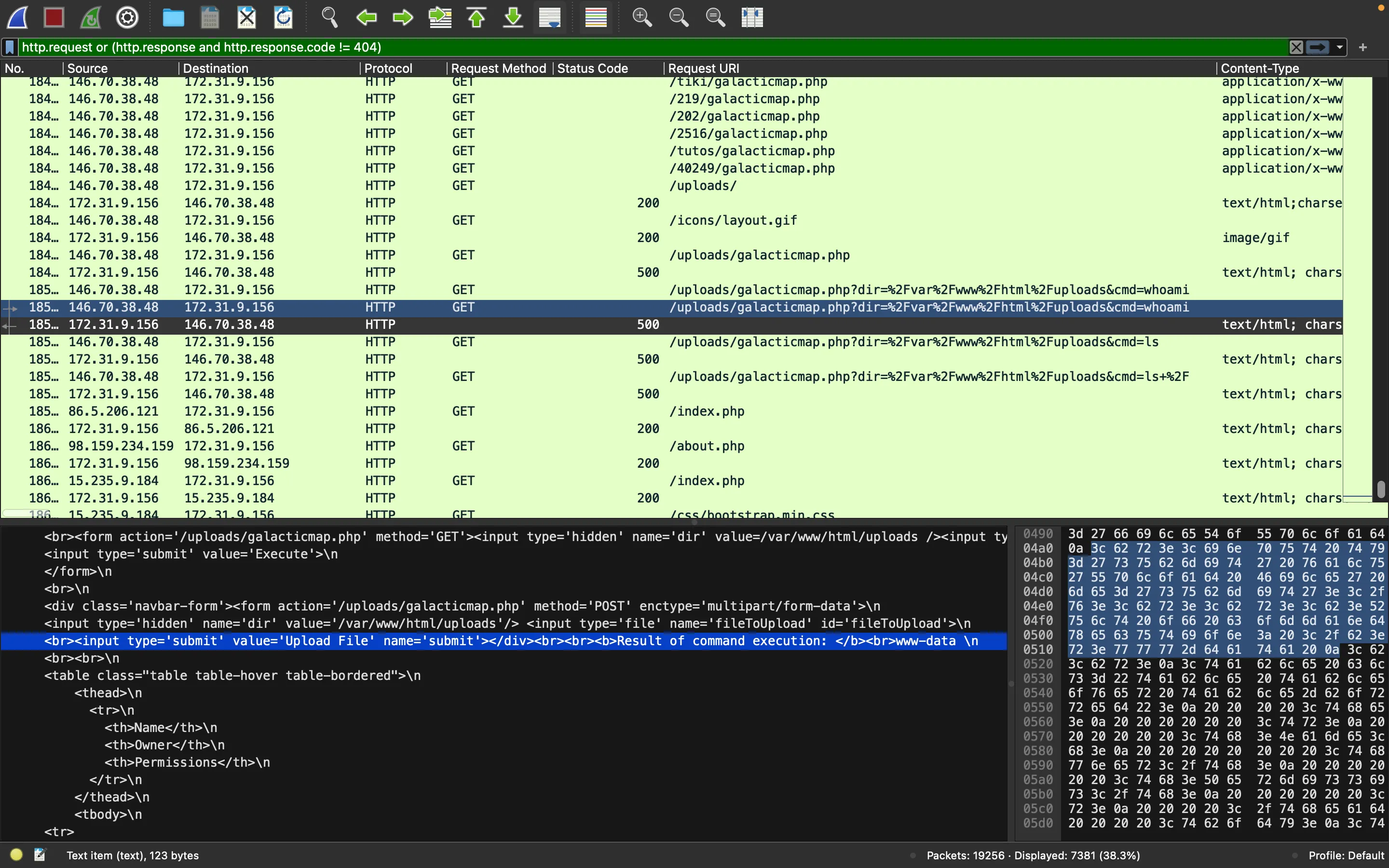This screenshot has width=1389, height=868.
Task: Clear the display filter with the X button
Action: pyautogui.click(x=1296, y=47)
